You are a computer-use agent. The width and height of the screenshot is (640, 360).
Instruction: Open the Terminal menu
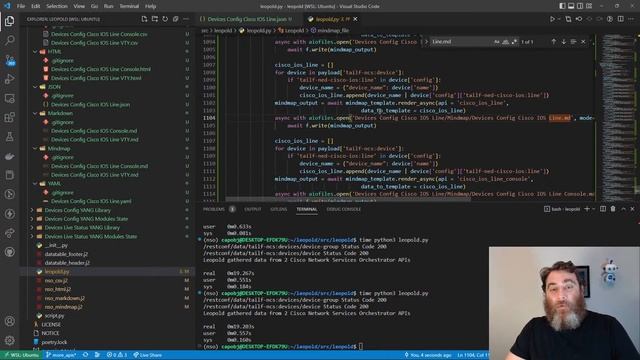point(129,6)
